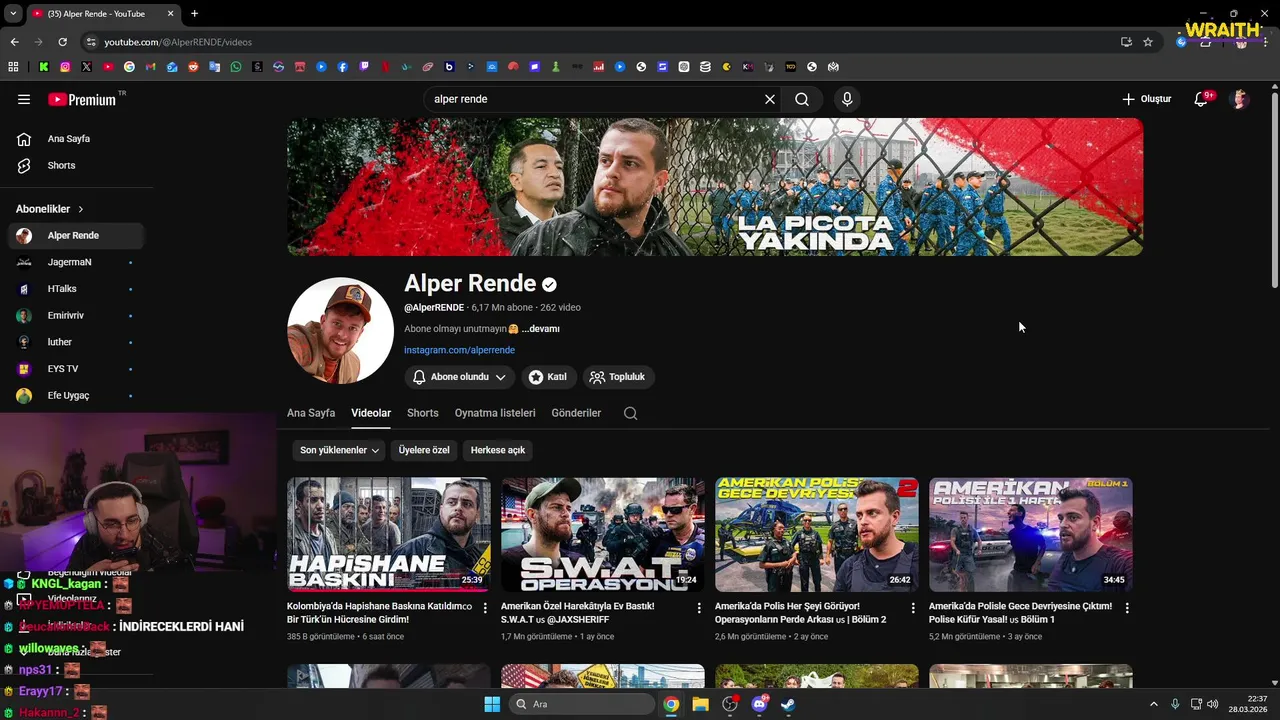
Task: Open the YouTube hamburger guide menu
Action: coord(24,99)
